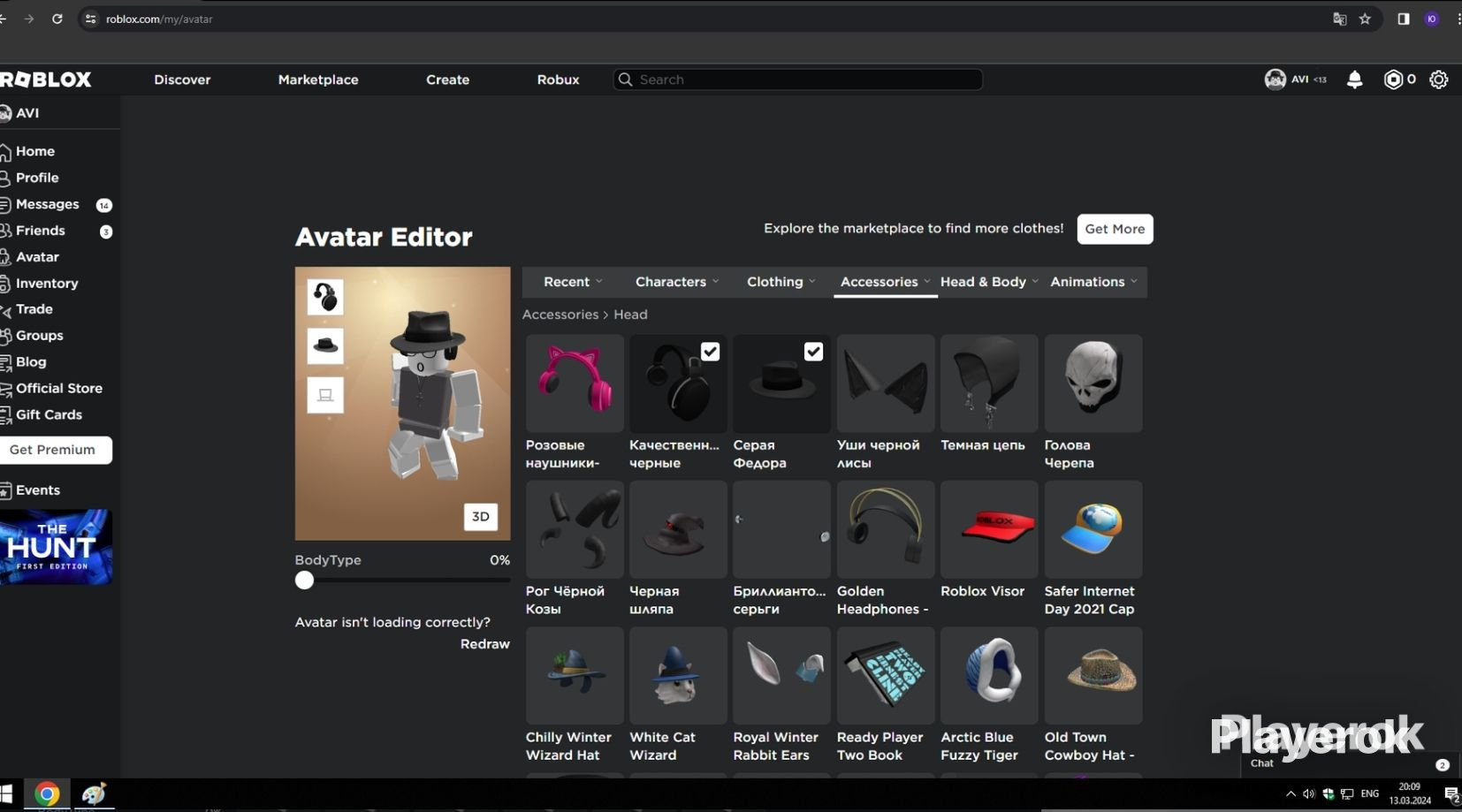Image resolution: width=1462 pixels, height=812 pixels.
Task: Expand the Recent dropdown
Action: point(573,282)
